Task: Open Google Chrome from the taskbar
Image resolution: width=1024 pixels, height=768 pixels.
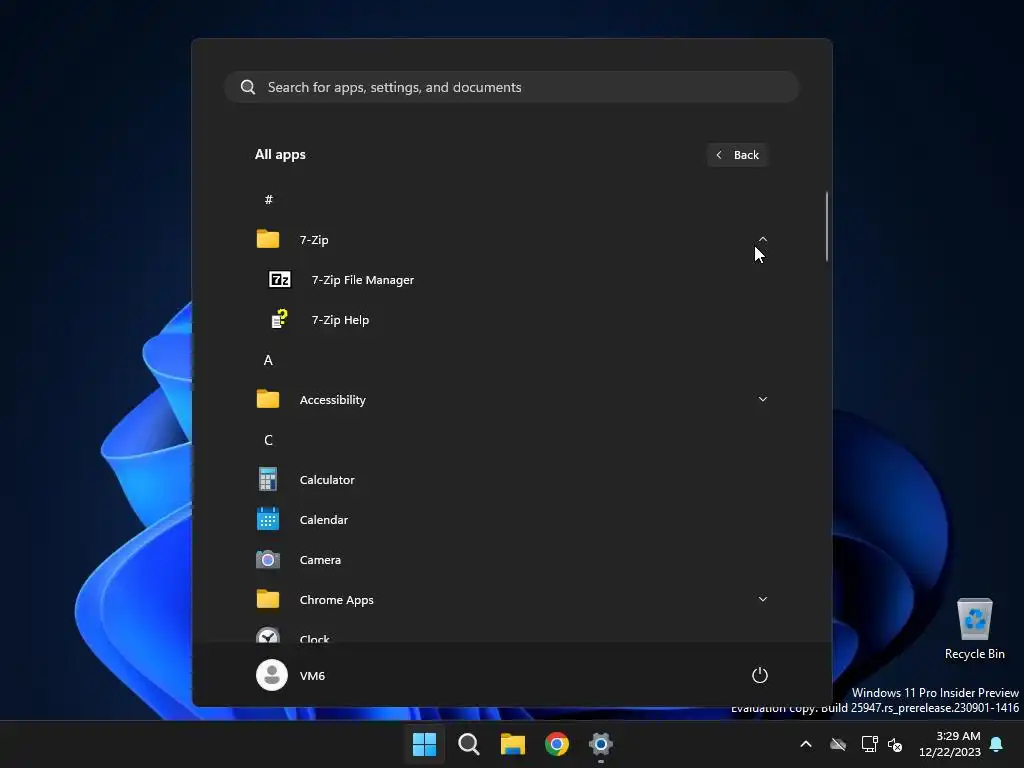Action: pos(557,744)
